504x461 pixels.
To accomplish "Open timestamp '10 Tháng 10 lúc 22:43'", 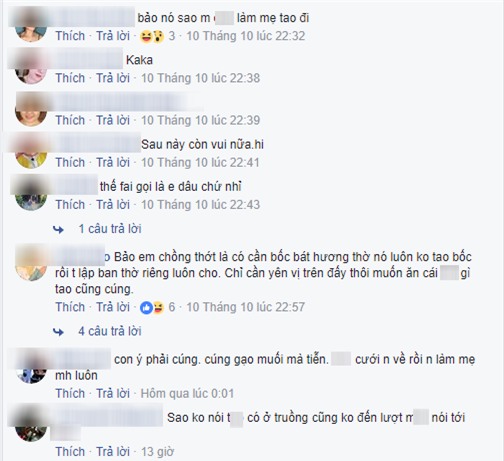I will (x=200, y=205).
